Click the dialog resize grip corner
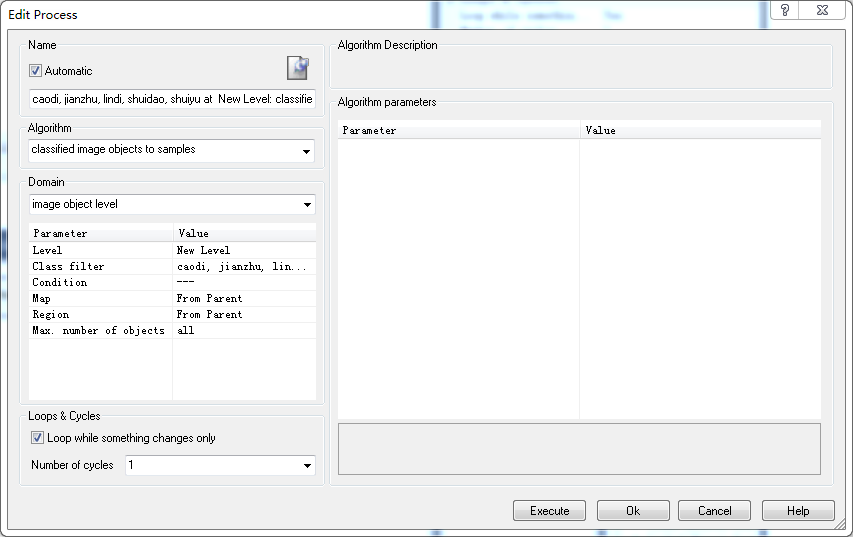 pos(840,524)
